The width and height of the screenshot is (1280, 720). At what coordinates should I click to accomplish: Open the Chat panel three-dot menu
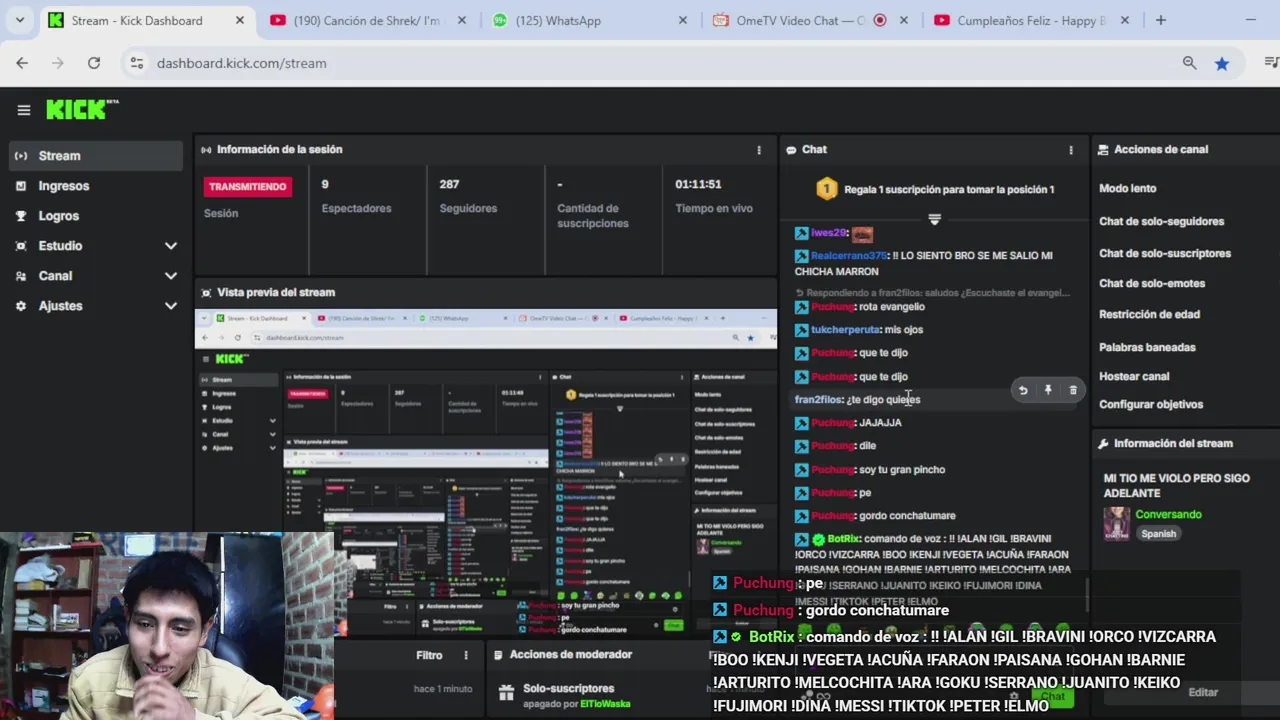1071,150
